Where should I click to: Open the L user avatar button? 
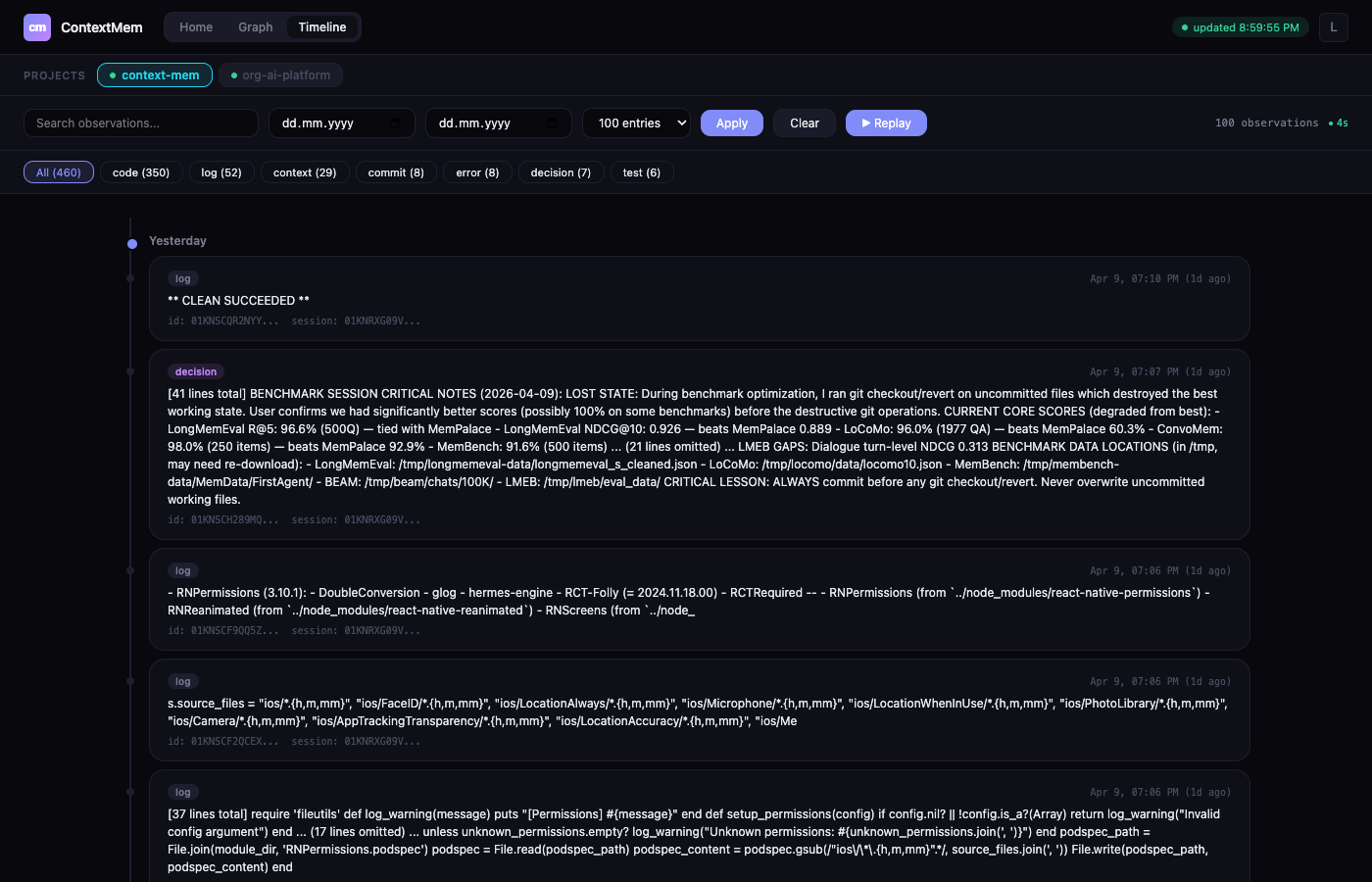point(1333,27)
